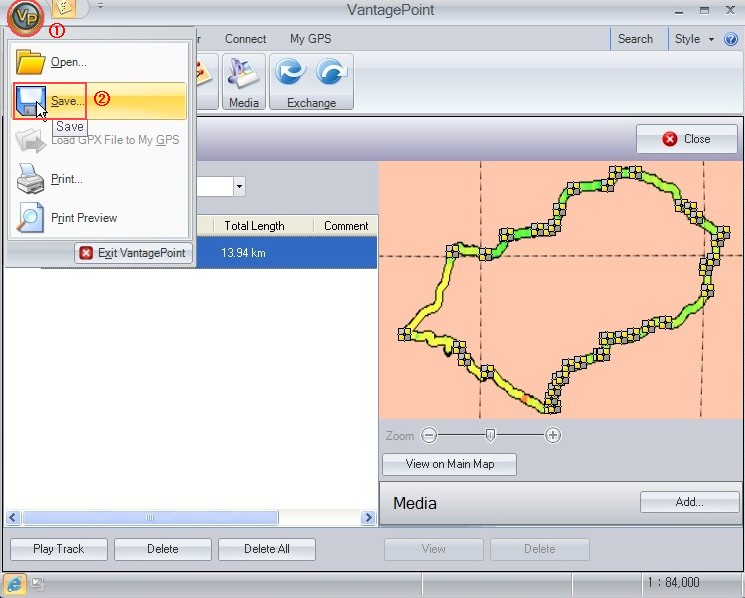Click the 1 : 84,000 map scale
This screenshot has width=745, height=598.
pyautogui.click(x=673, y=582)
